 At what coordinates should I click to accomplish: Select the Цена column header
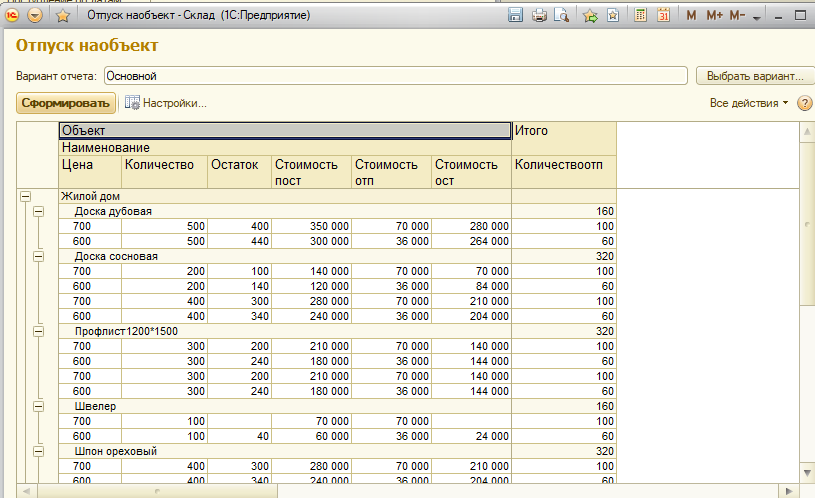point(90,172)
